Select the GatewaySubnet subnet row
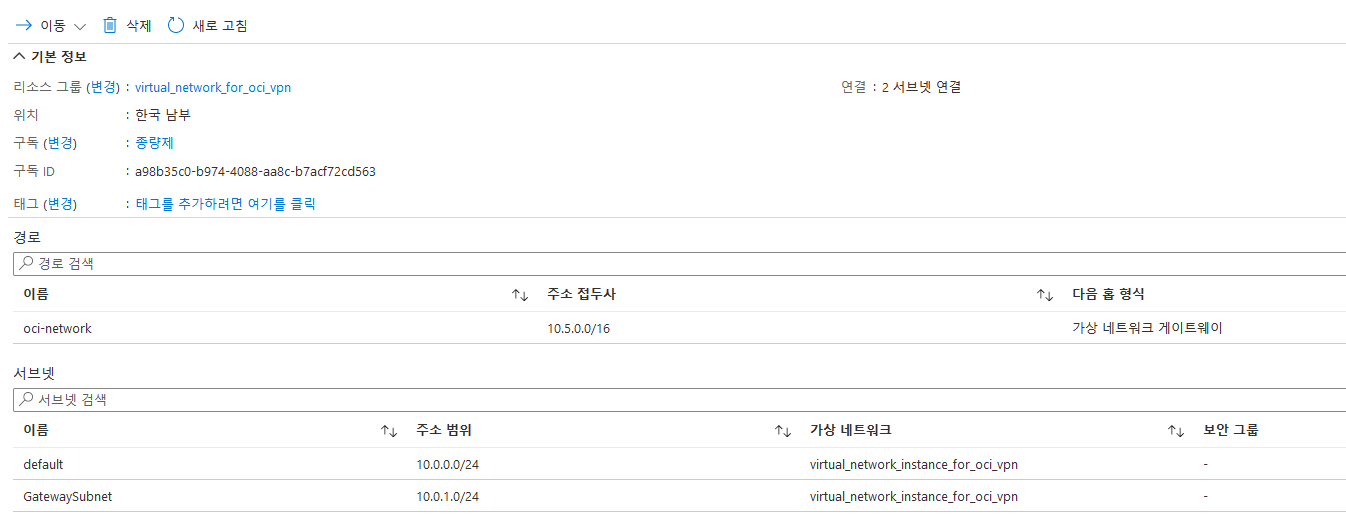Viewport: 1346px width, 528px height. point(680,496)
